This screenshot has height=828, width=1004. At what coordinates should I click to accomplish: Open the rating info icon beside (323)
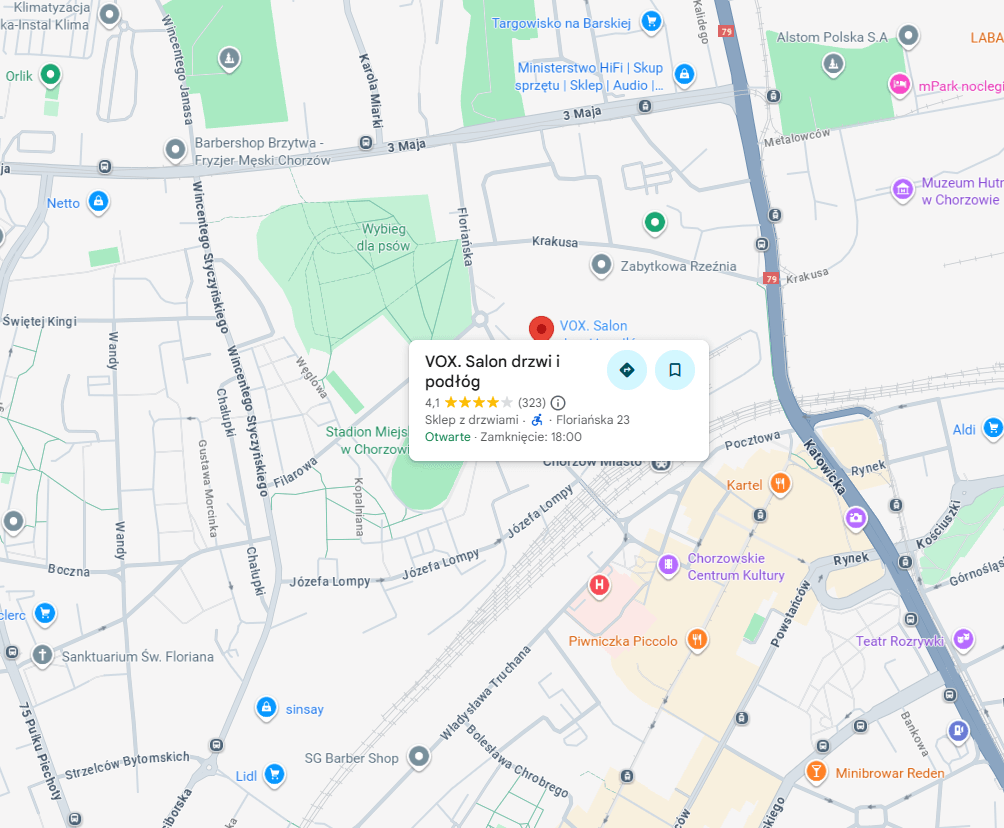click(x=558, y=403)
